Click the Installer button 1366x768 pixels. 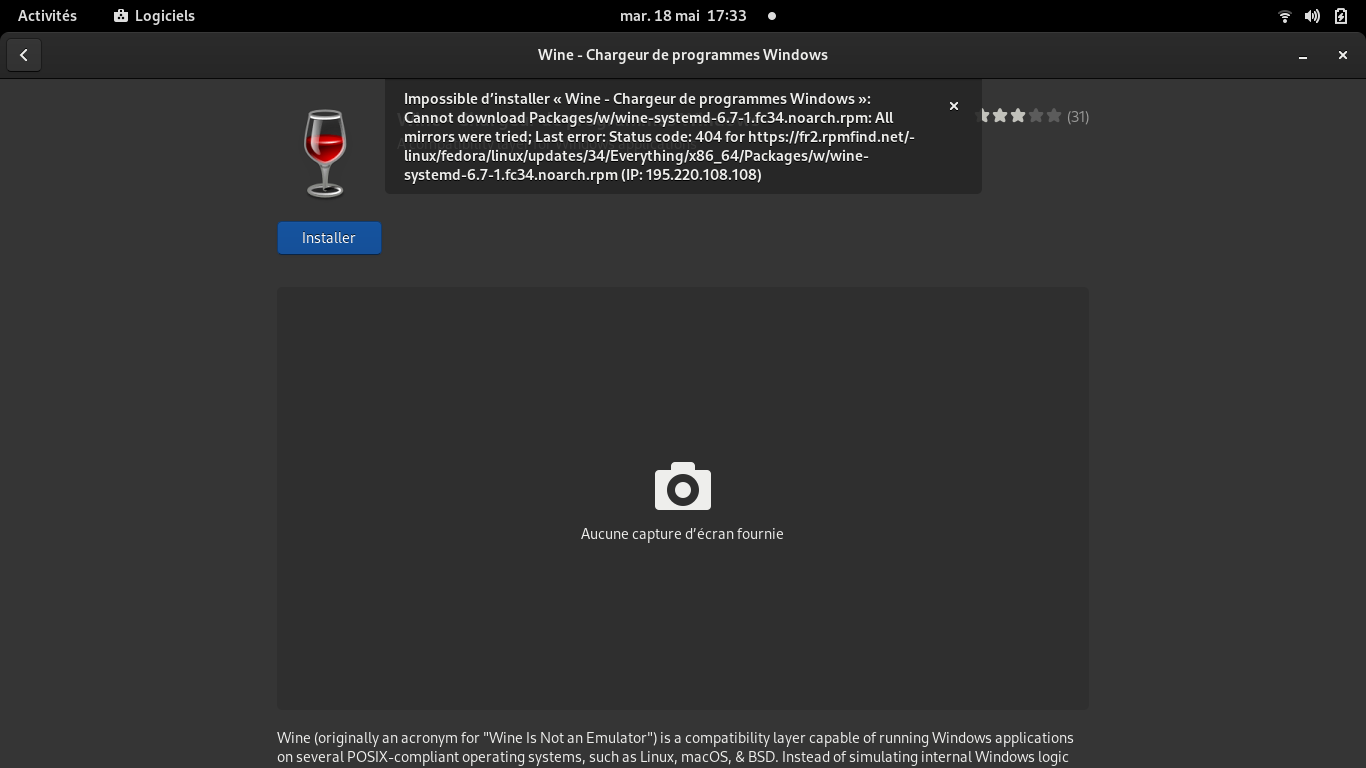point(329,238)
